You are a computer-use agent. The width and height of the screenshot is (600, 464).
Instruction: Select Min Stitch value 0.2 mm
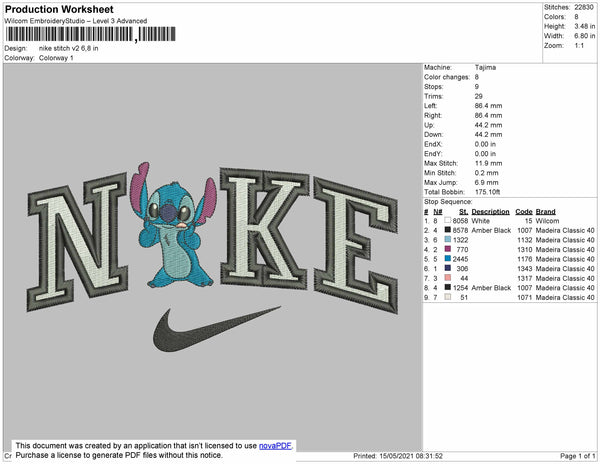tap(487, 173)
